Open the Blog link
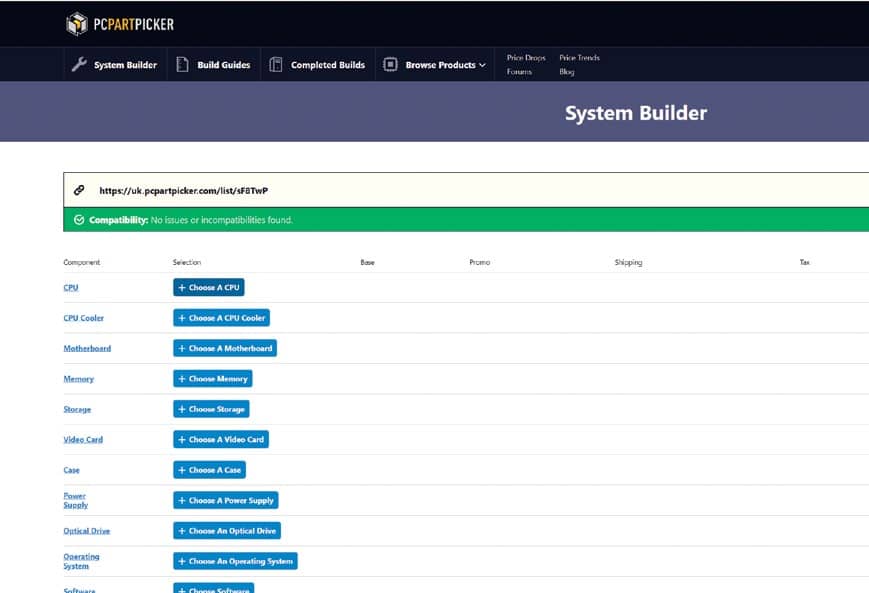This screenshot has height=593, width=869. 566,71
